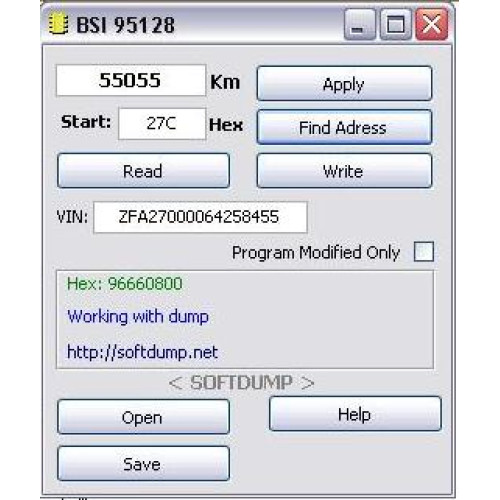500x500 pixels.
Task: Select the Km mileage field showing 55055
Action: [x=131, y=80]
